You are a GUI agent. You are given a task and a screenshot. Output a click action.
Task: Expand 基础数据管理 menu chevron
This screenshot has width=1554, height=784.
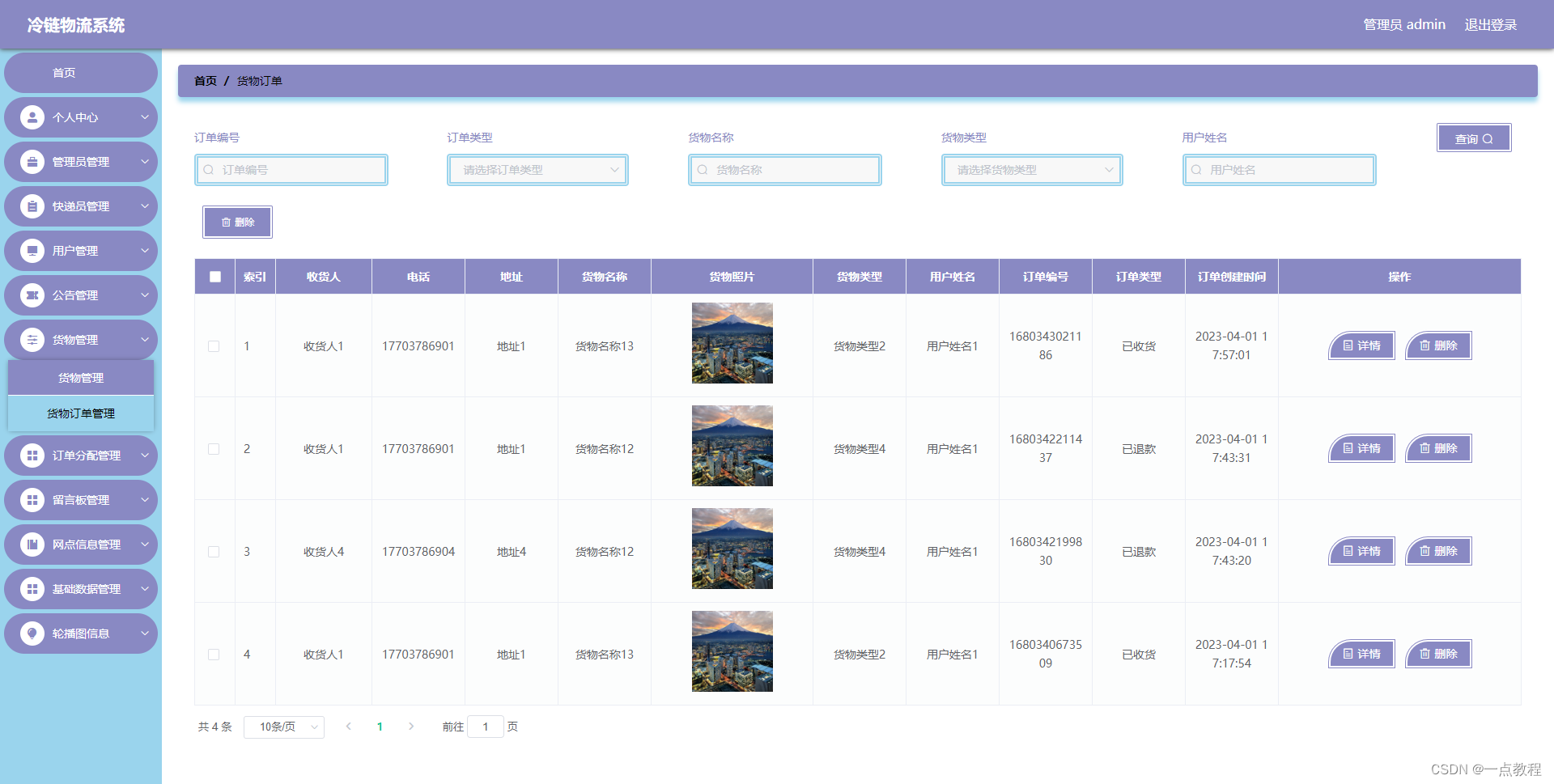[x=145, y=589]
